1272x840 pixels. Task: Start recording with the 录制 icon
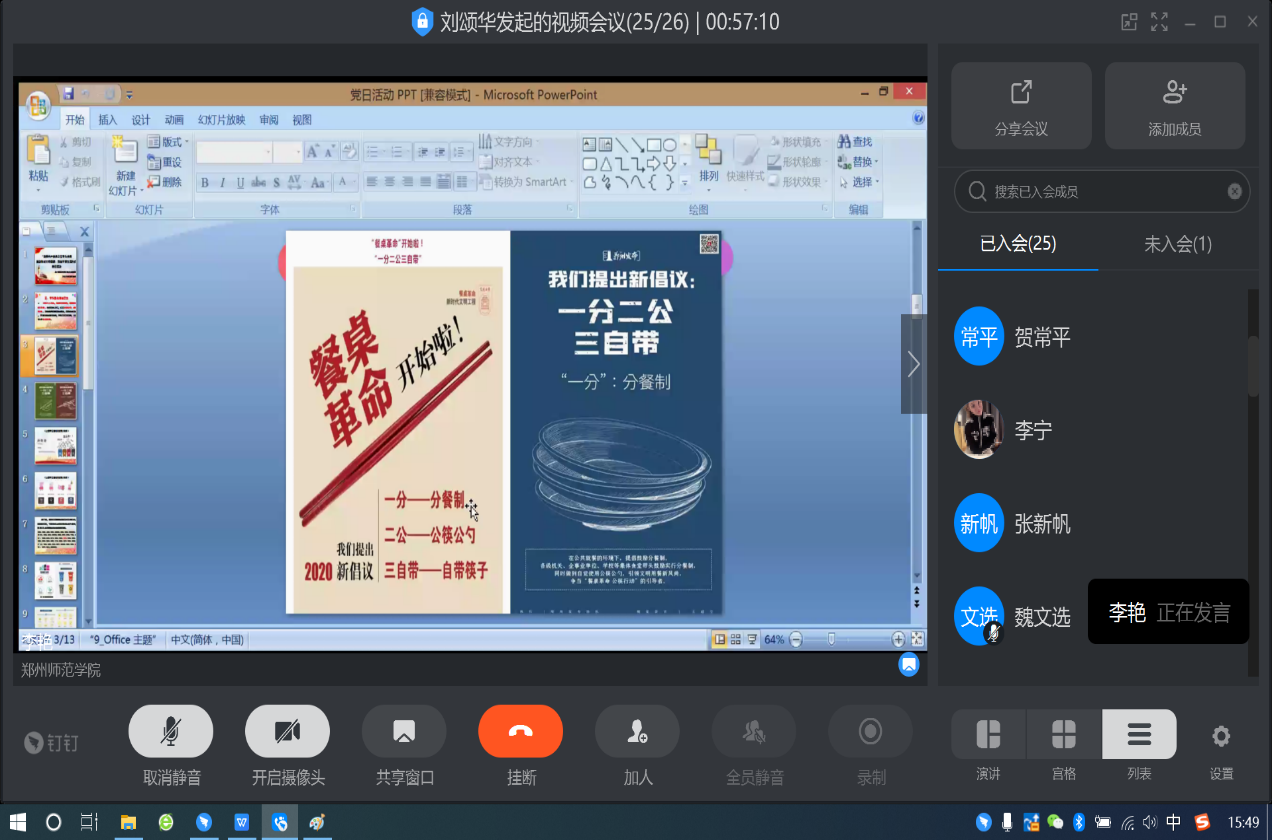870,731
